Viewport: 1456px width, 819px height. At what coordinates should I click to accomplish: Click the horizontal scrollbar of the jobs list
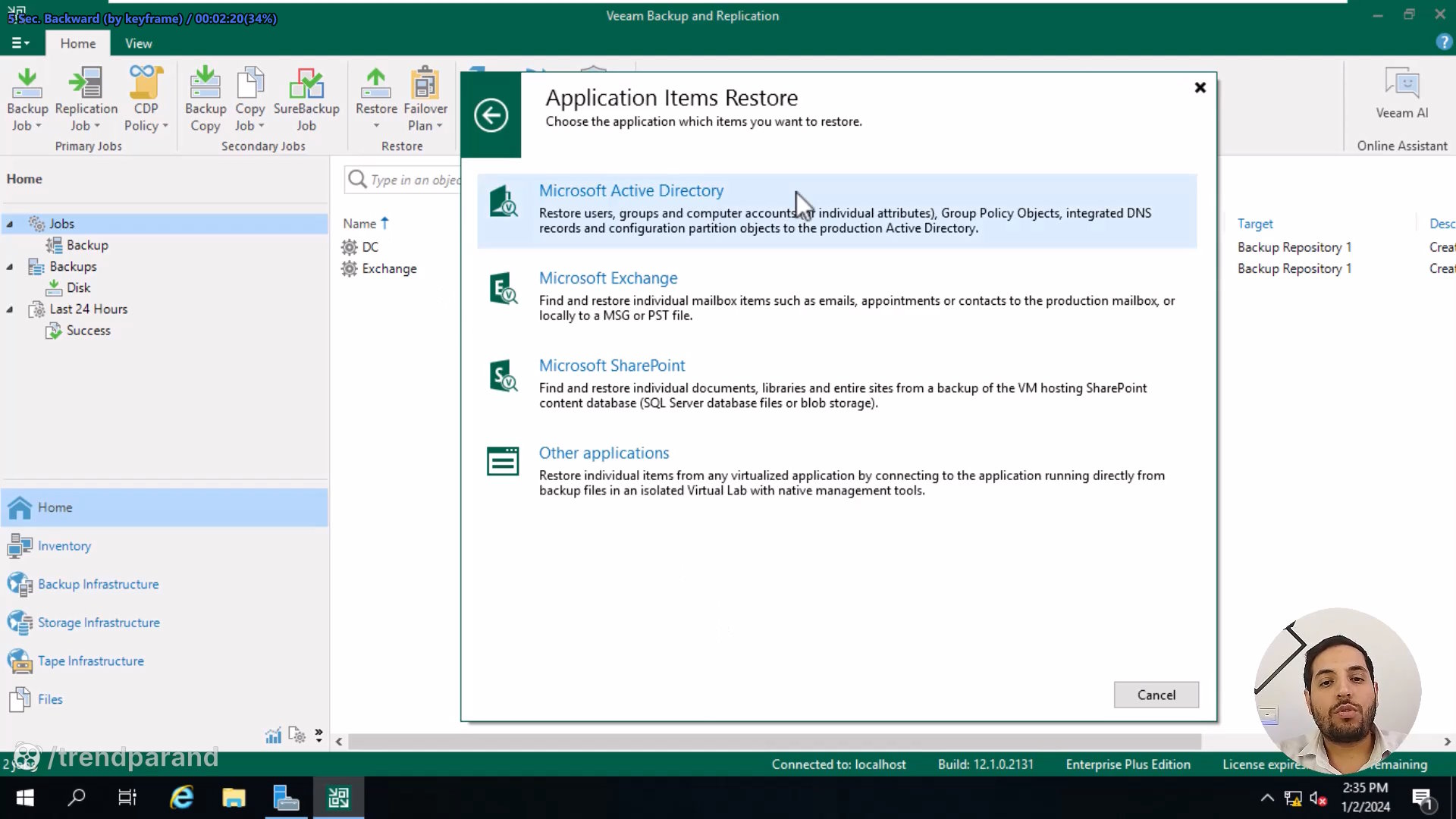[x=774, y=741]
